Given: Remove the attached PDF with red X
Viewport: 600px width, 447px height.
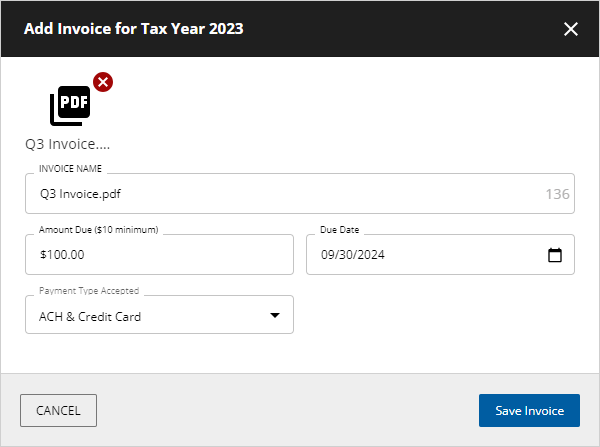Looking at the screenshot, I should [x=103, y=82].
